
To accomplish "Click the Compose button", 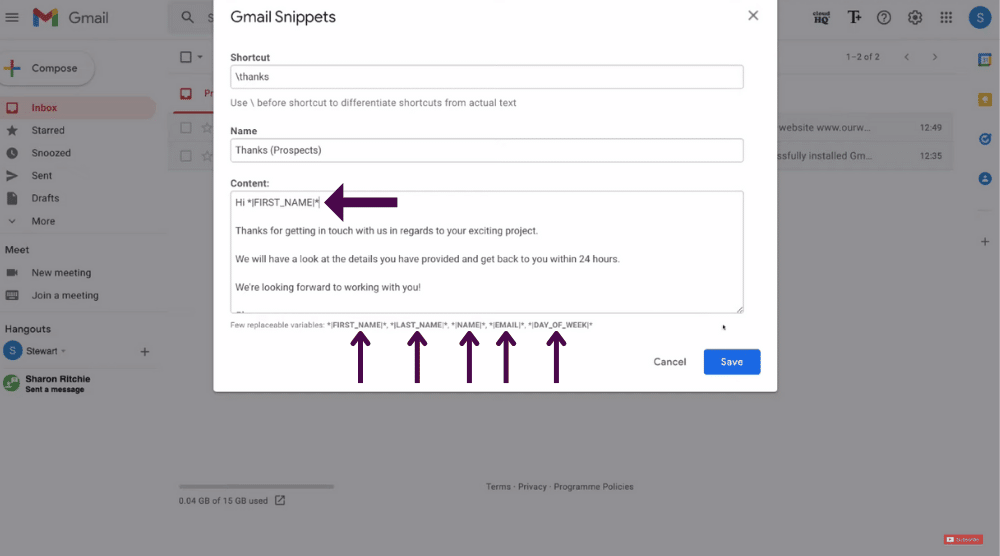I will point(46,68).
